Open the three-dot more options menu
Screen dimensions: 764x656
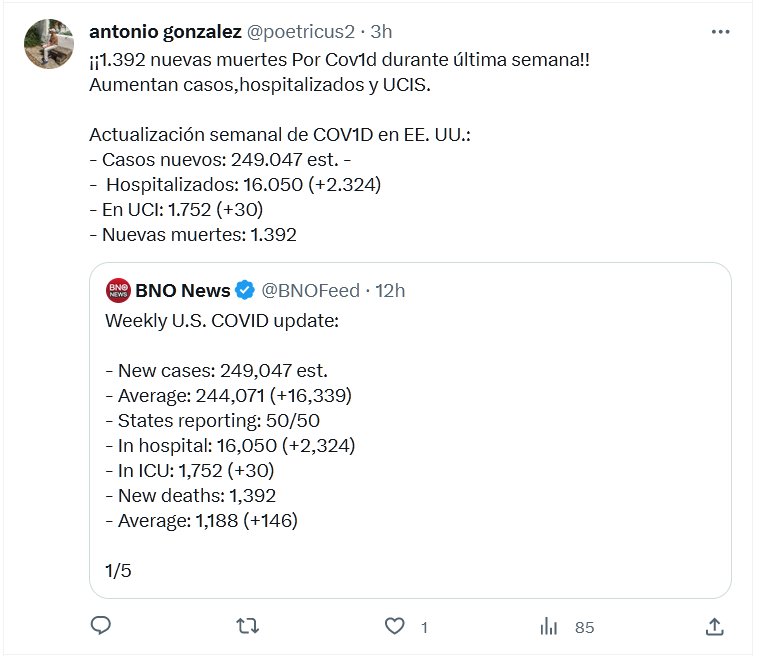720,32
